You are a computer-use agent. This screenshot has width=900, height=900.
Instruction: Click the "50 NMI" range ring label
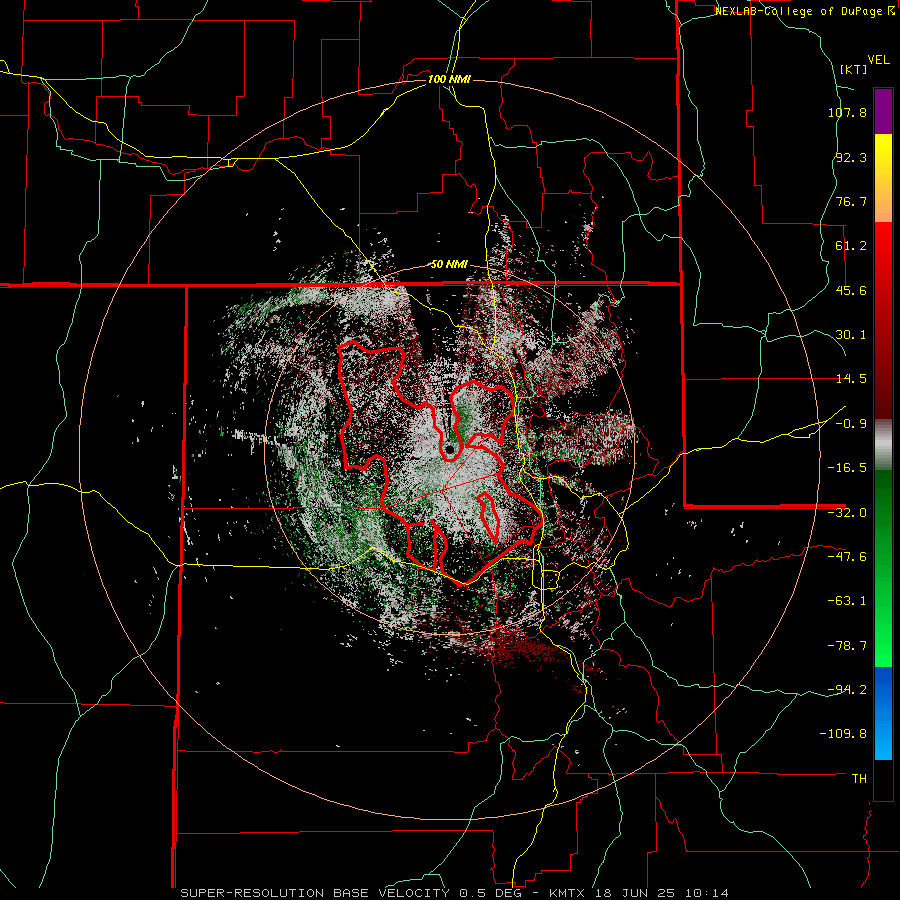point(449,265)
